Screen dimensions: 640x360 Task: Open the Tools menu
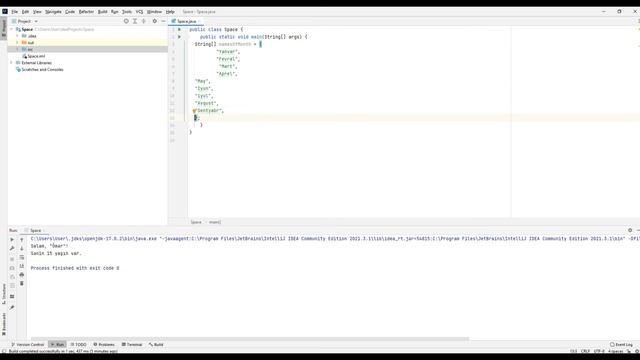pyautogui.click(x=127, y=12)
